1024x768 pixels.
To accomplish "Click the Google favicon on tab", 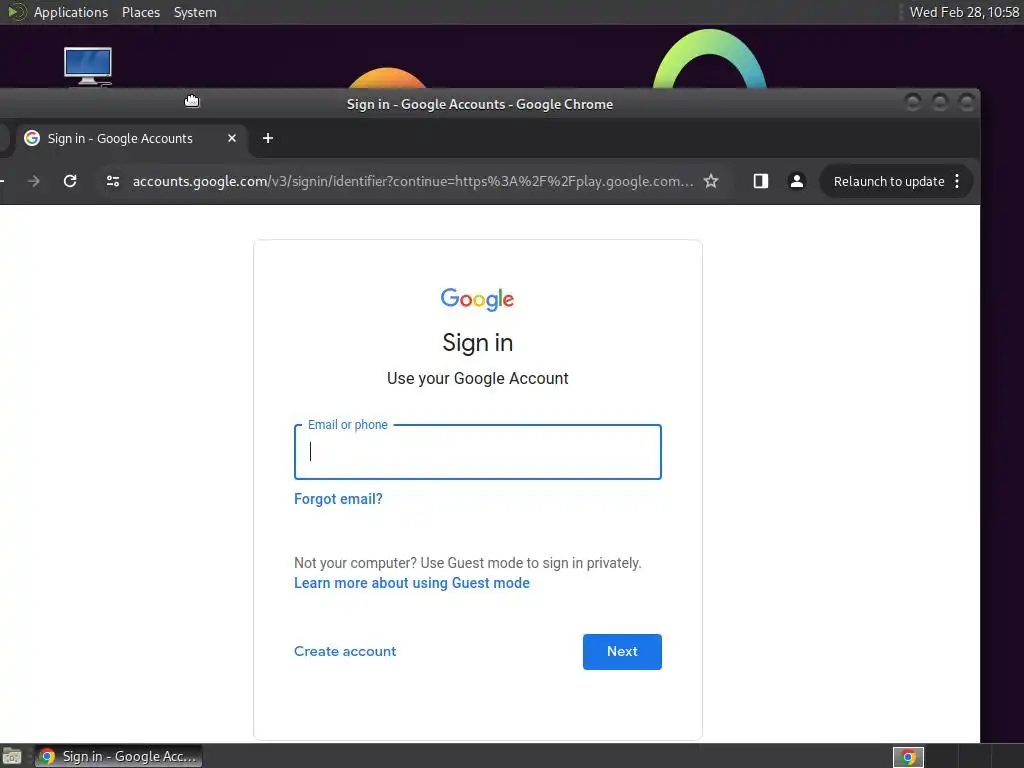I will point(32,138).
